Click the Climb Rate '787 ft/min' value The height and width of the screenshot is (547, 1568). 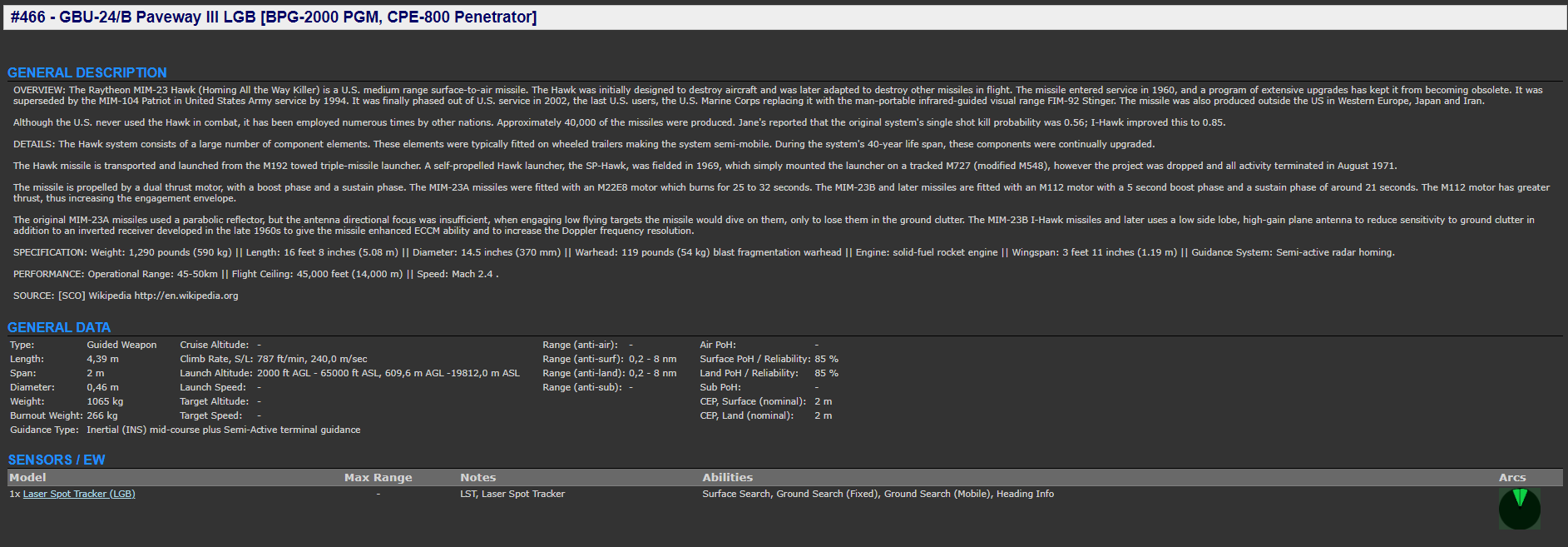[x=312, y=359]
